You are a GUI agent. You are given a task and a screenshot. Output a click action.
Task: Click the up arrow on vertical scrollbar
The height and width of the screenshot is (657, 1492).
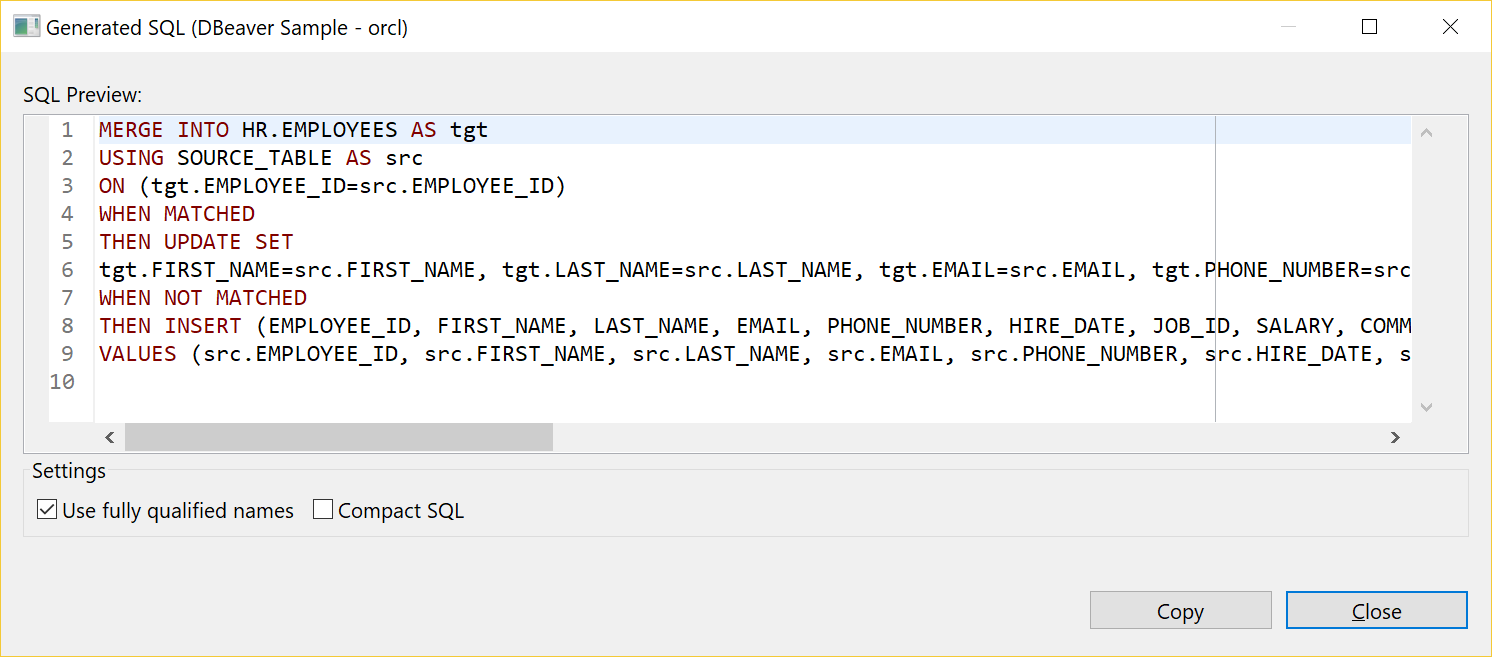click(x=1427, y=131)
